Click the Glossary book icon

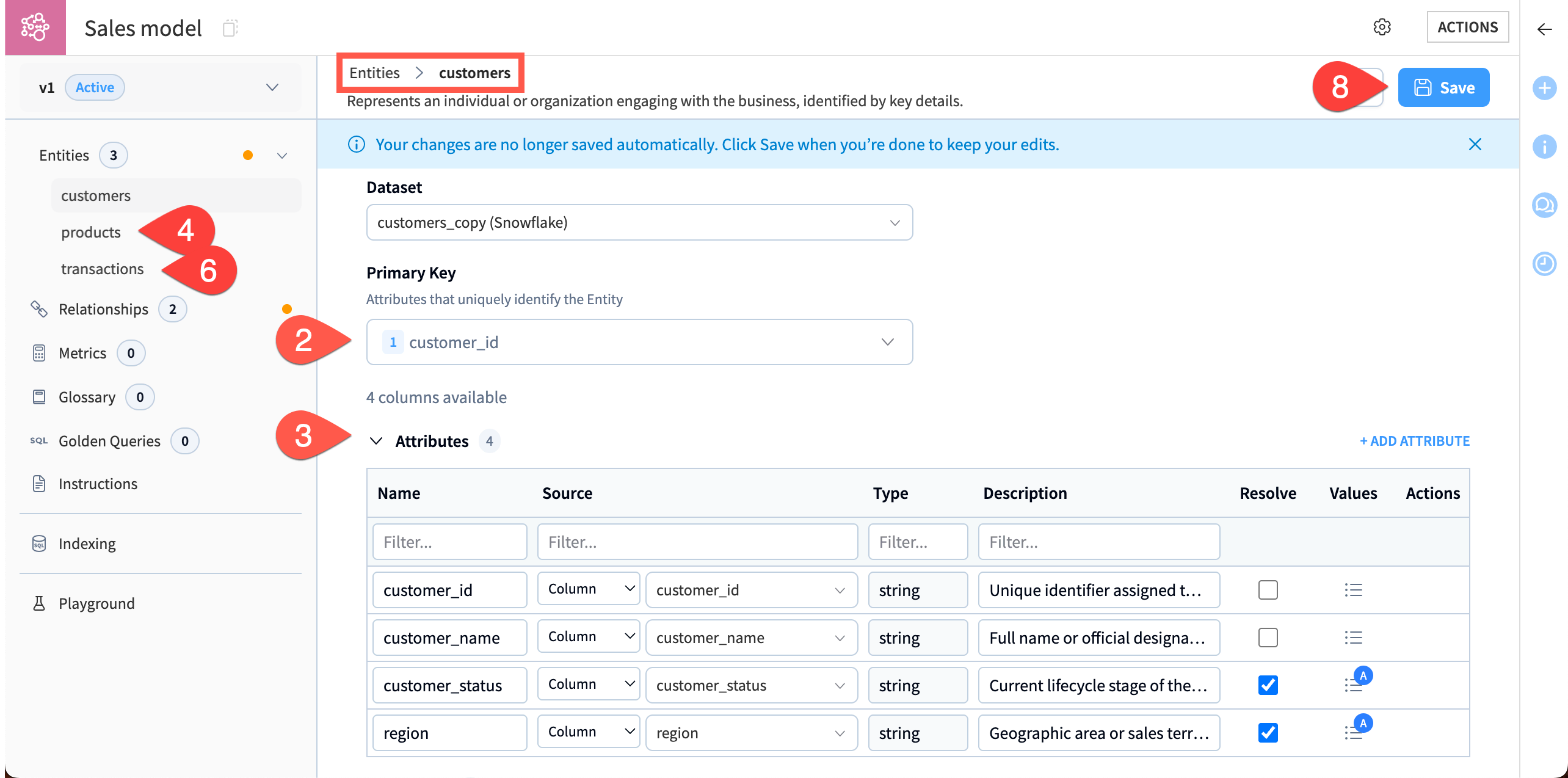click(x=39, y=397)
